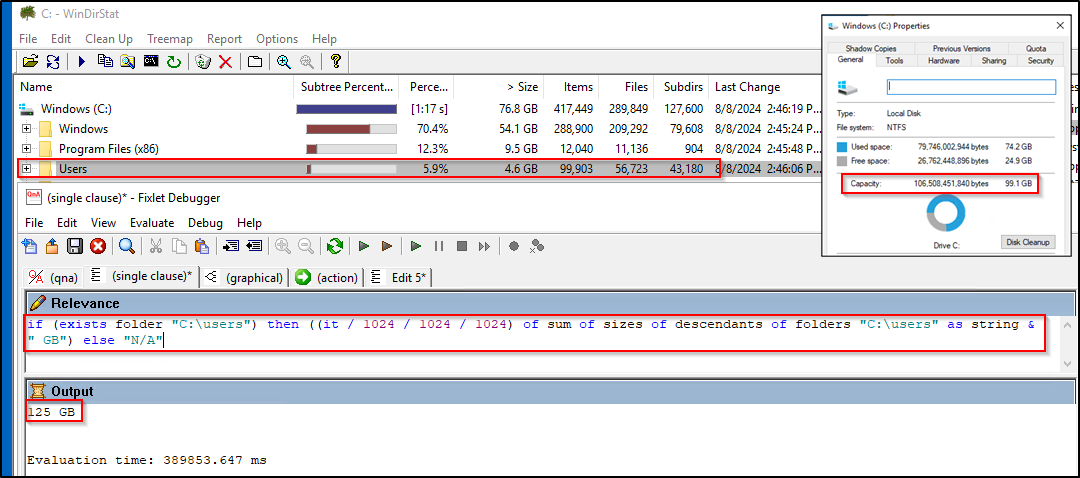Open the Shadow Copies tab in Properties

pyautogui.click(x=871, y=48)
